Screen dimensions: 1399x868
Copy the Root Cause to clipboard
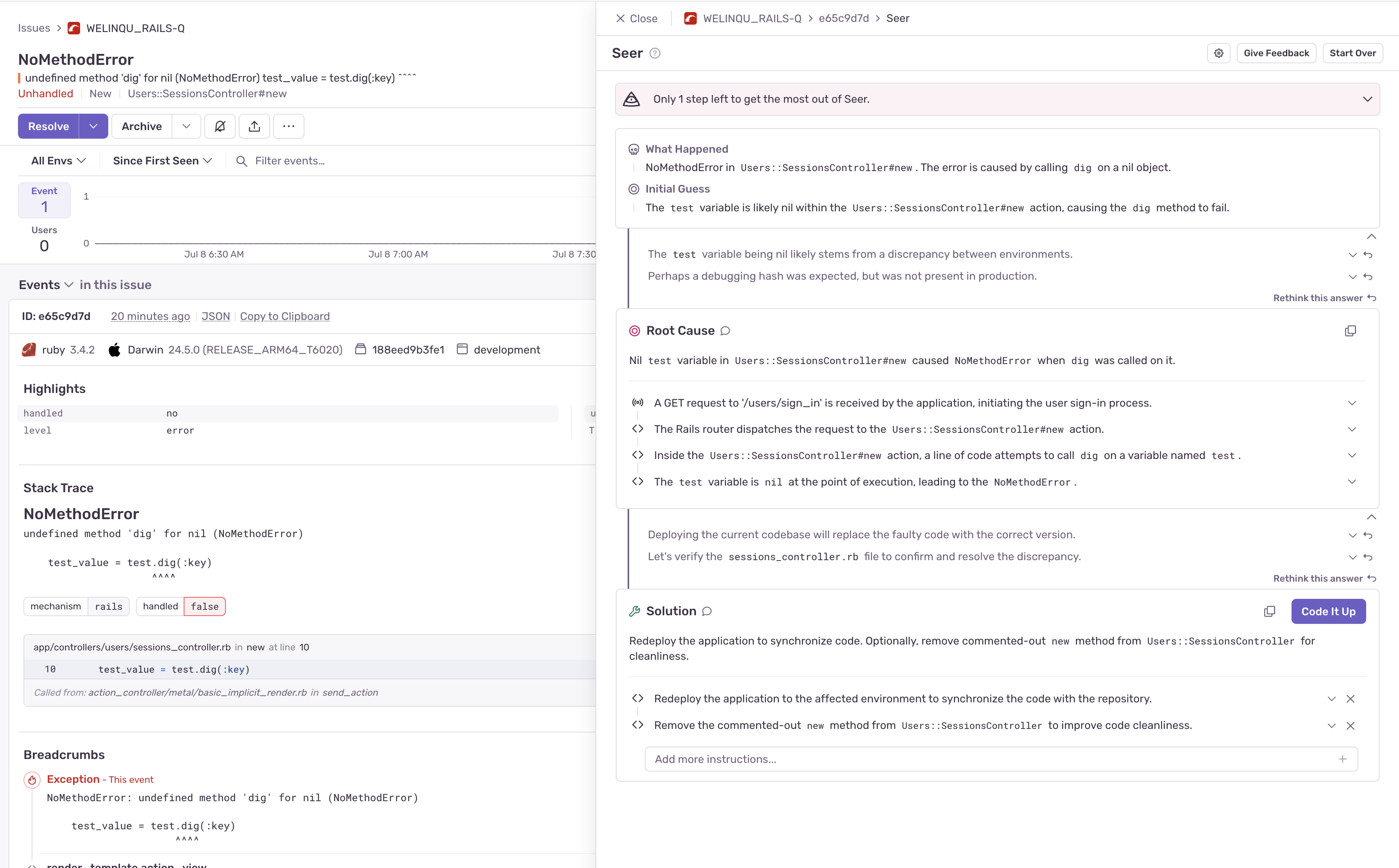(1350, 330)
